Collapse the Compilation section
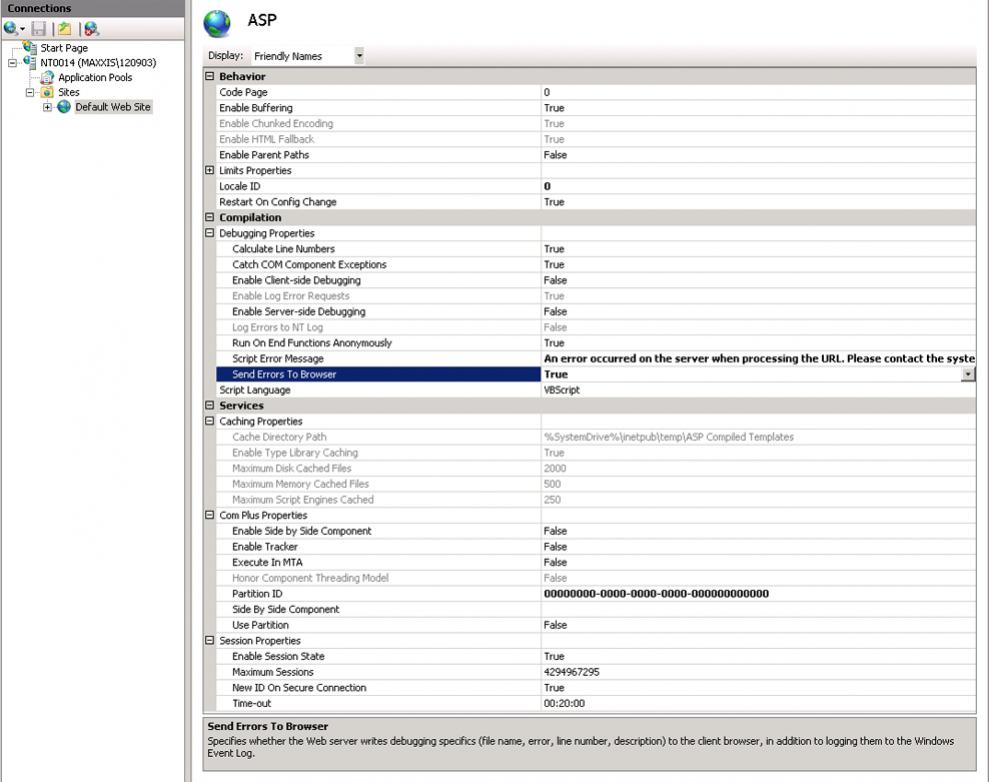 pos(210,217)
